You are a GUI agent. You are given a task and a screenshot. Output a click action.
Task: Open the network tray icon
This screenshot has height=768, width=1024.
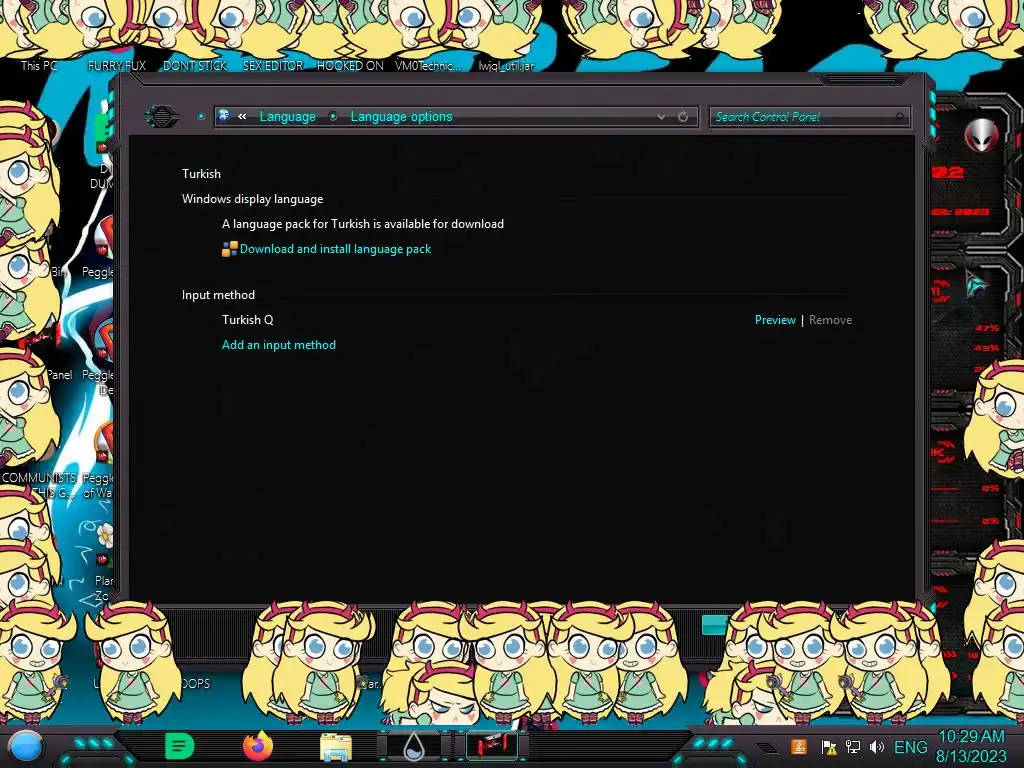pos(853,747)
